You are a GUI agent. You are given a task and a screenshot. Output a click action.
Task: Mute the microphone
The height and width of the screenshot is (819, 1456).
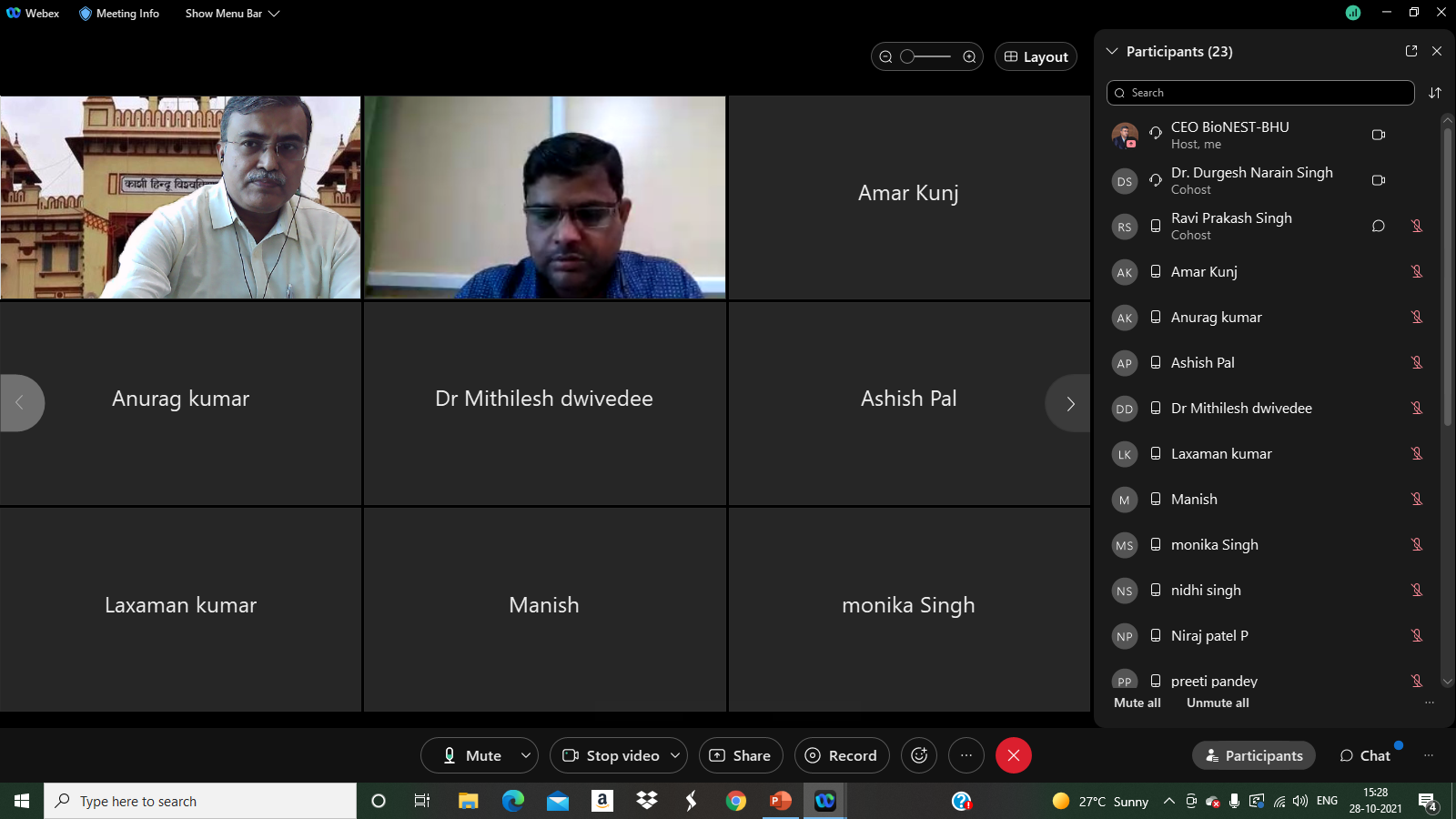point(471,755)
